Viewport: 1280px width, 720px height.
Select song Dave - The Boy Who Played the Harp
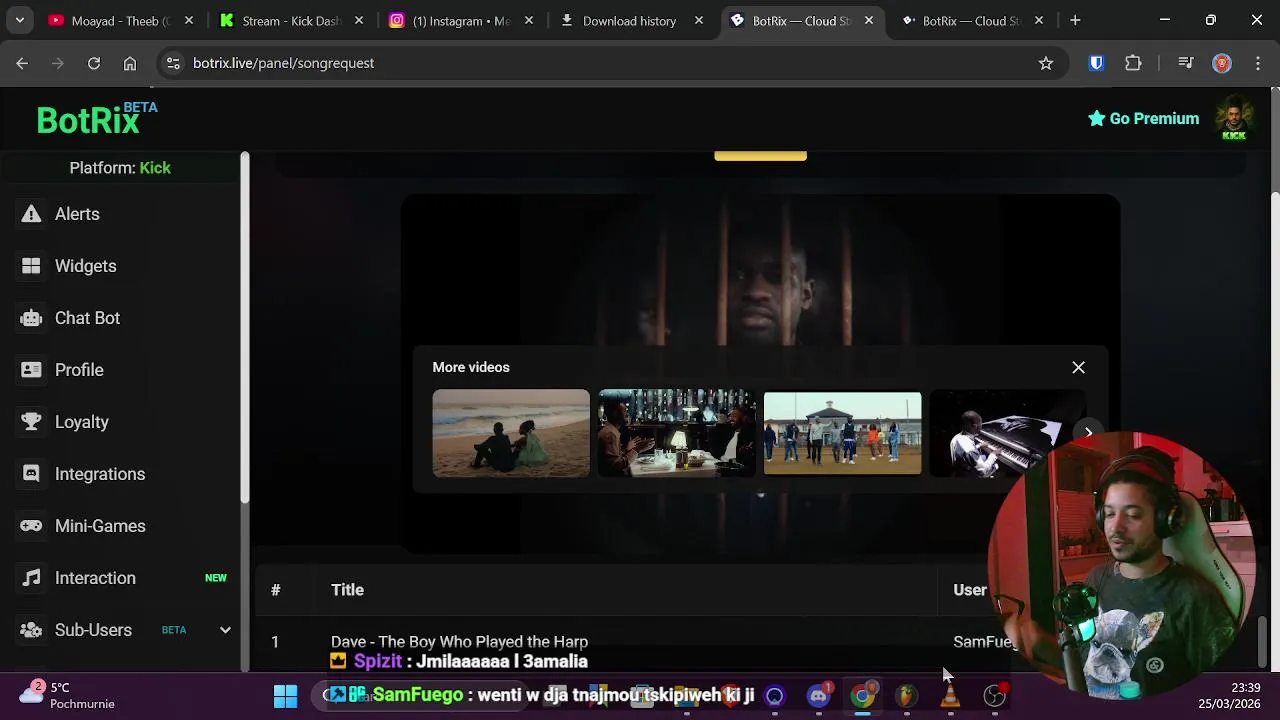(459, 642)
